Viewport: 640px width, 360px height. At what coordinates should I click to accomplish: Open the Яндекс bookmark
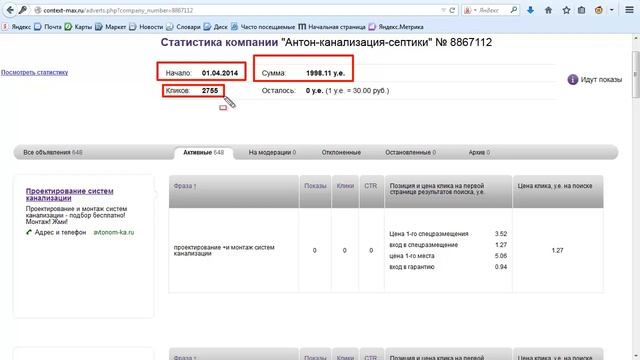(17, 27)
